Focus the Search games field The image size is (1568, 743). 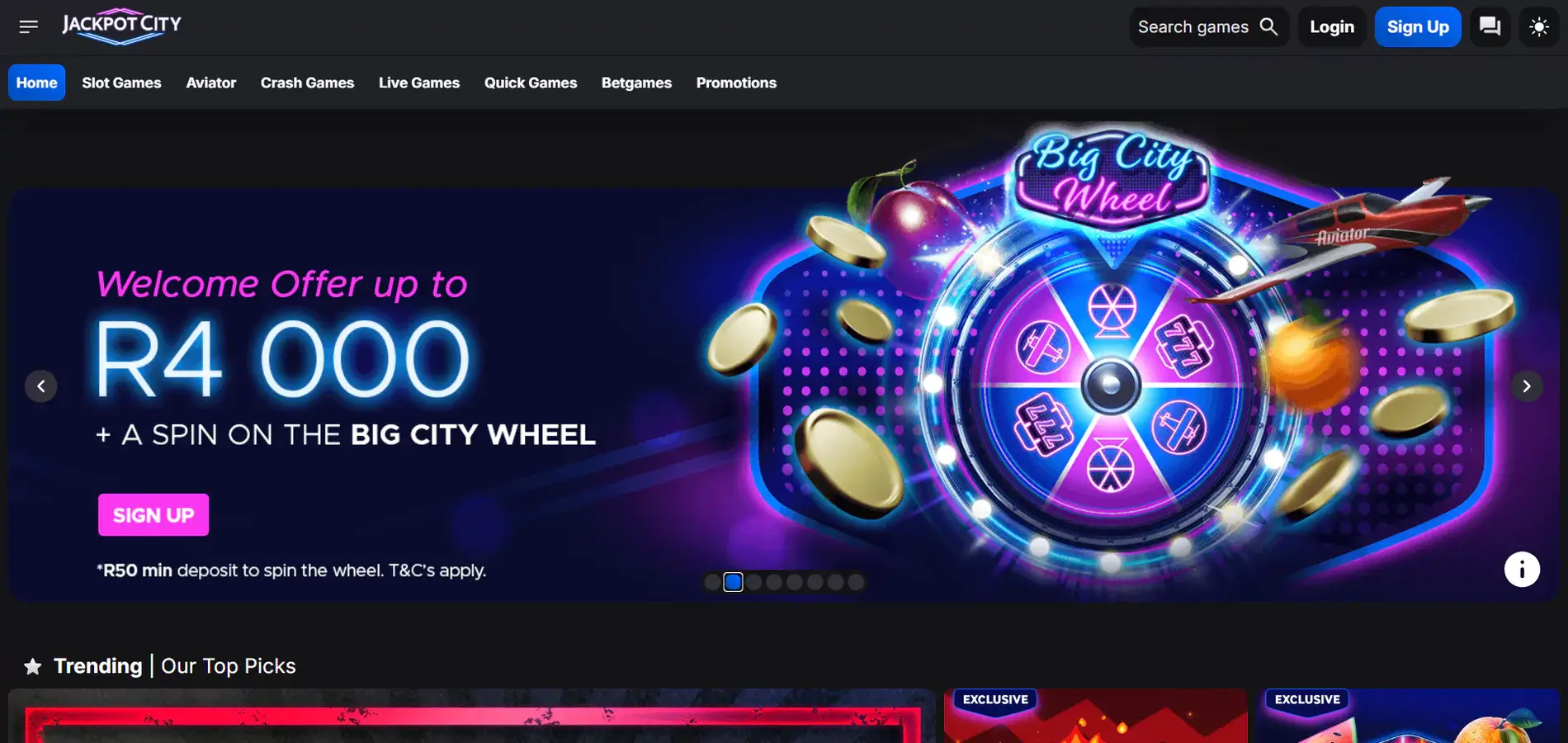coord(1209,26)
